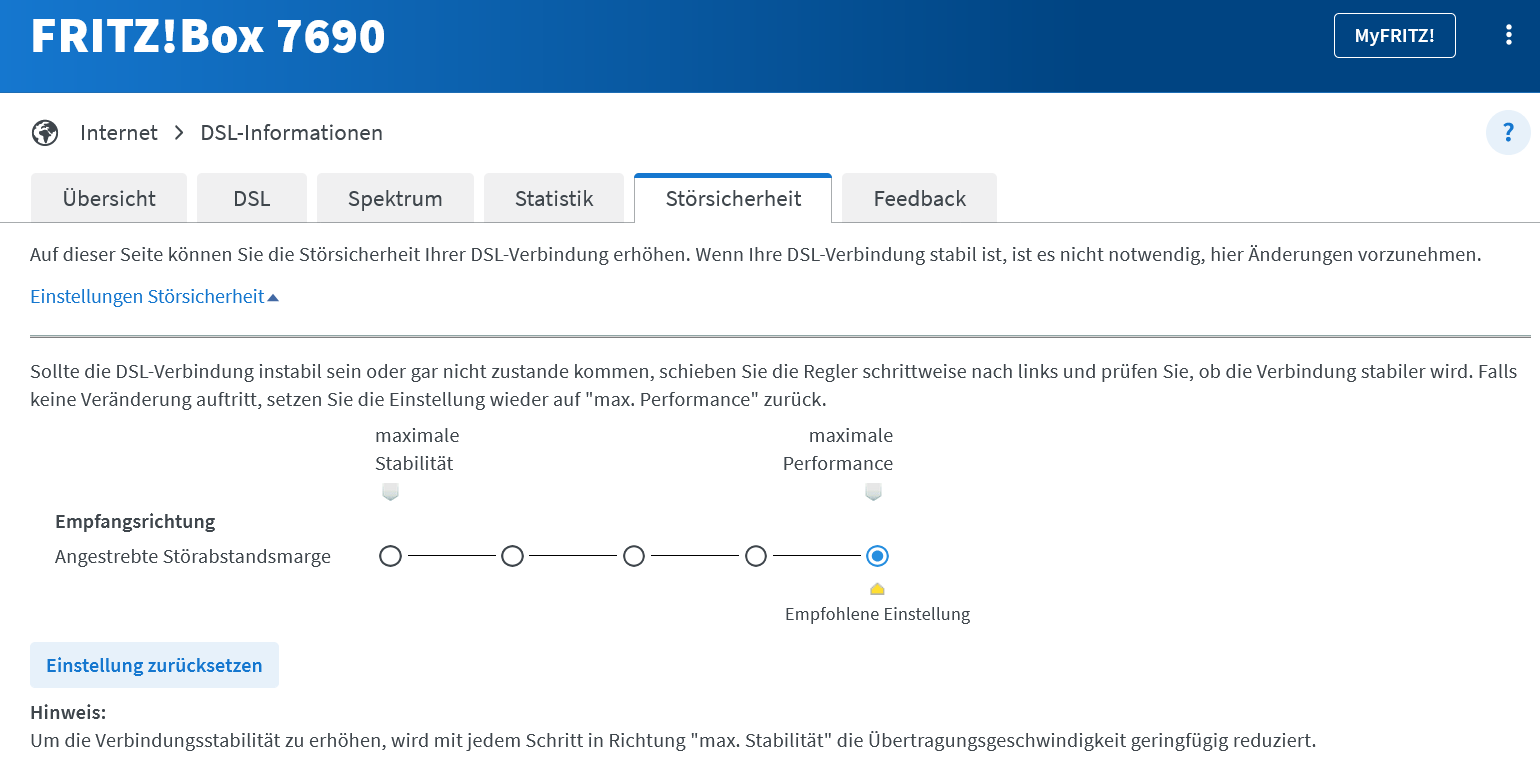The width and height of the screenshot is (1540, 765).
Task: Go to the Feedback tab
Action: [x=919, y=198]
